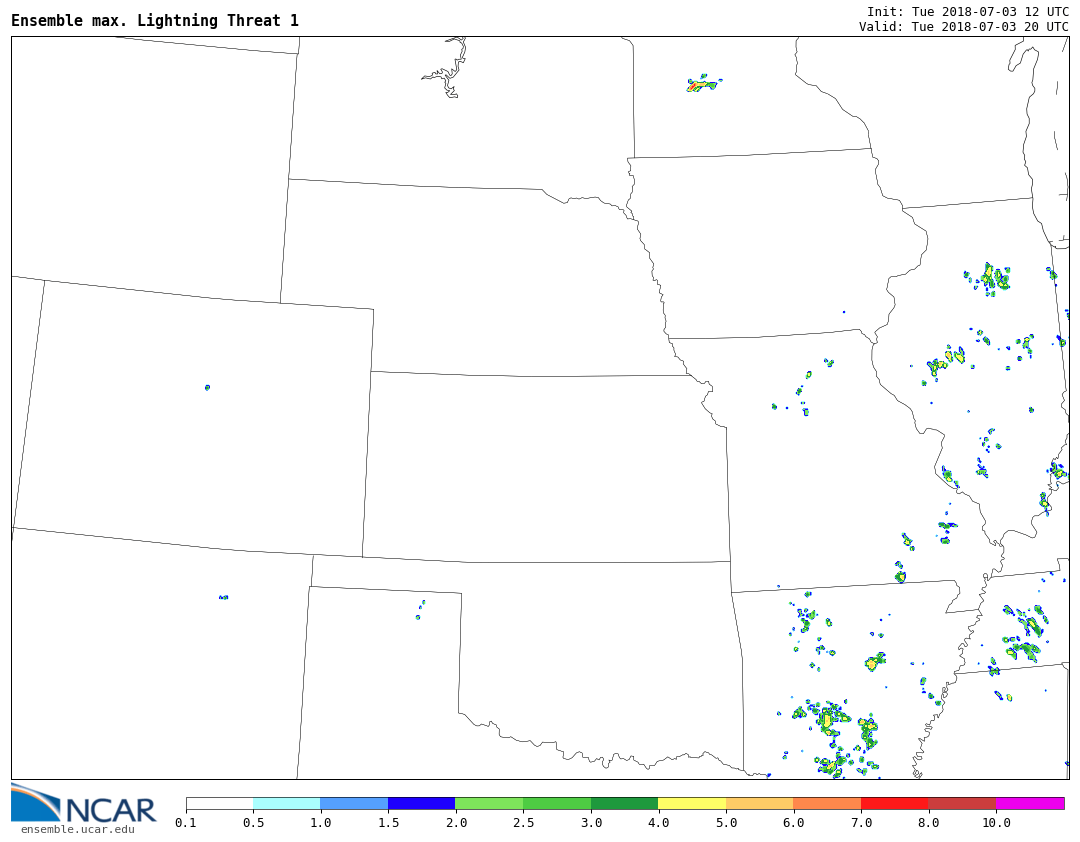
Task: Click the NCAR logo
Action: click(x=84, y=805)
